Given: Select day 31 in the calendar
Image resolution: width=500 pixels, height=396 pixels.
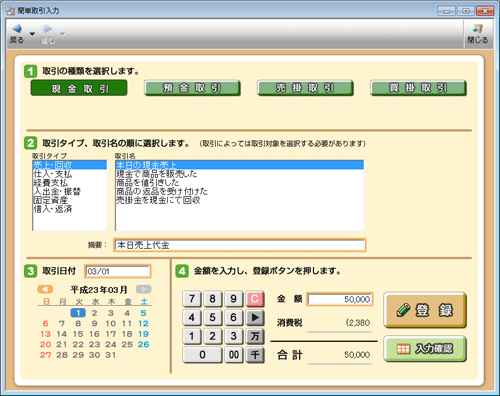Looking at the screenshot, I should (x=111, y=355).
